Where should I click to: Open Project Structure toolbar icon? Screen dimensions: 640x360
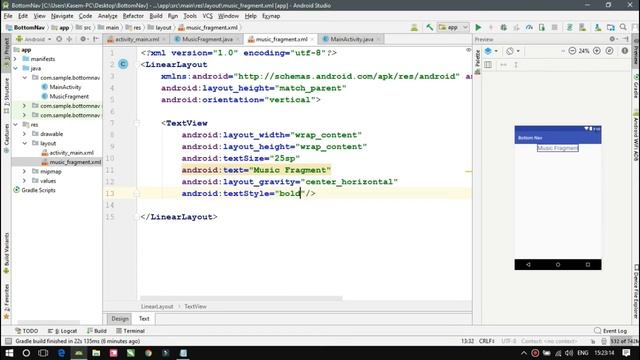(611, 27)
